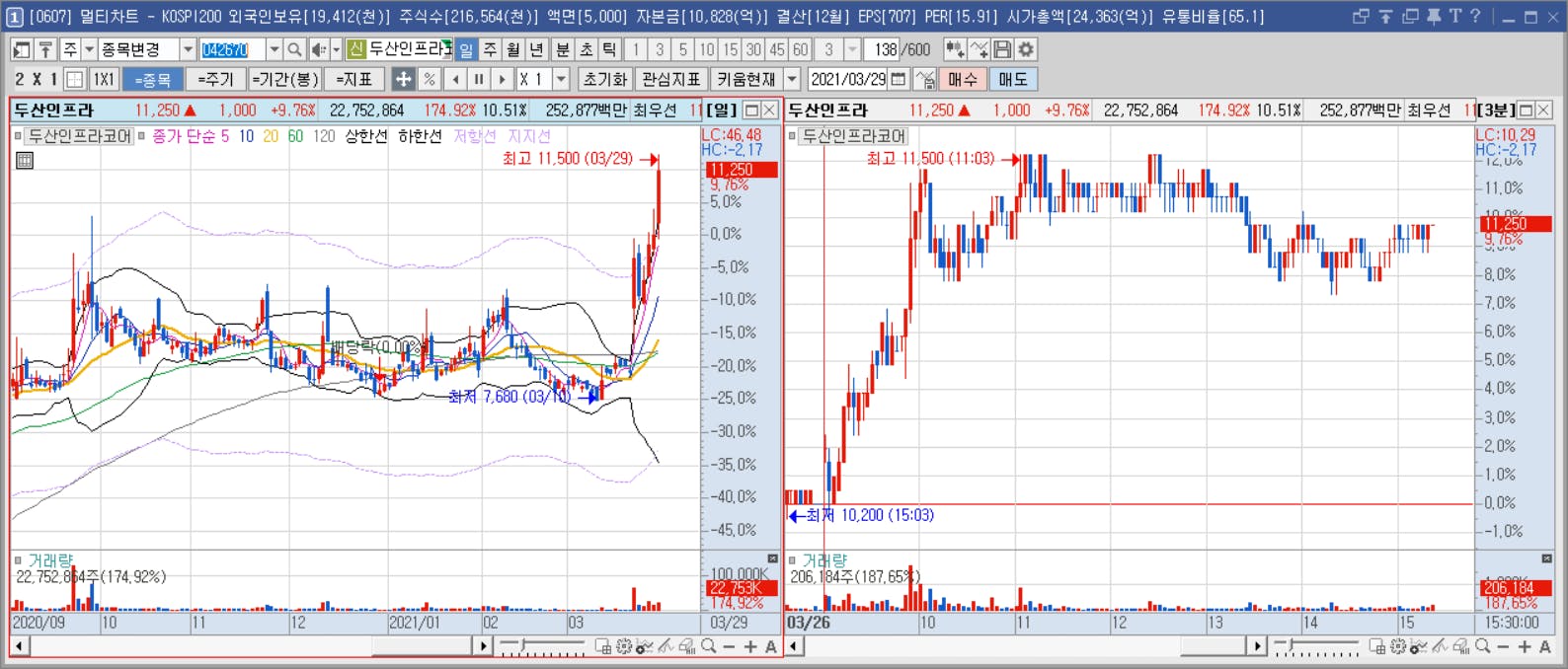Select minute (분) period toggle
1568x669 pixels.
click(562, 49)
